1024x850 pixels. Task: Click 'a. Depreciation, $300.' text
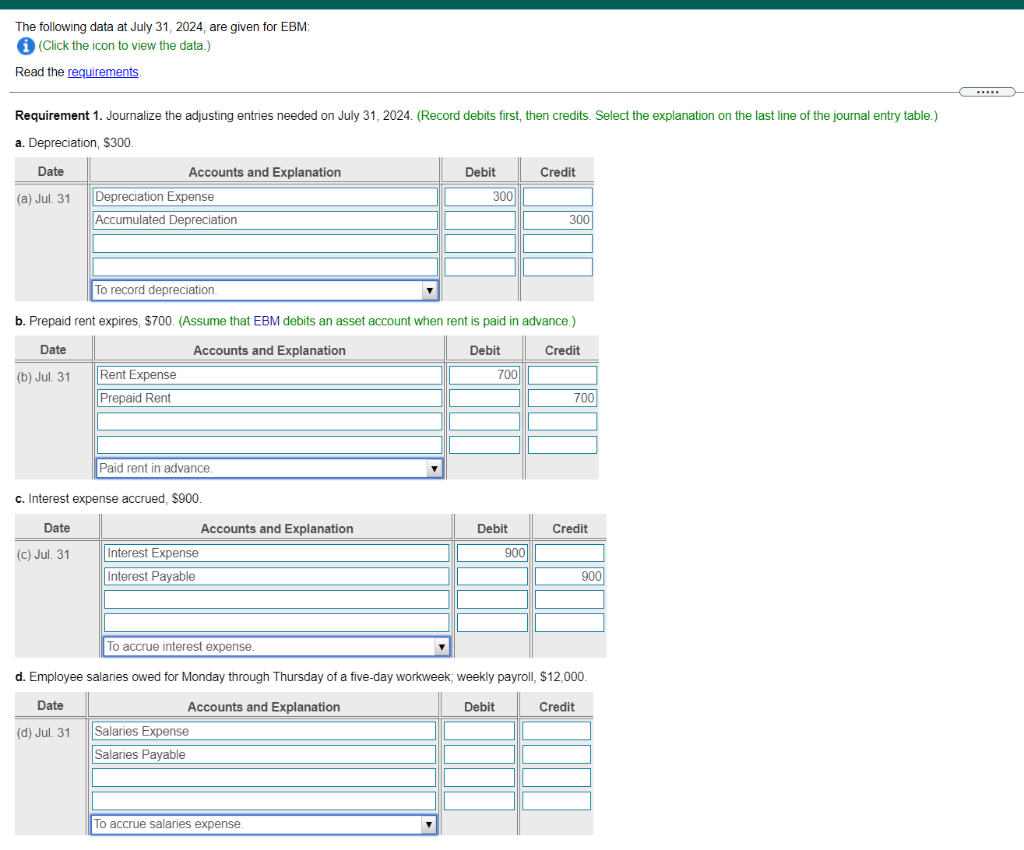pyautogui.click(x=74, y=142)
